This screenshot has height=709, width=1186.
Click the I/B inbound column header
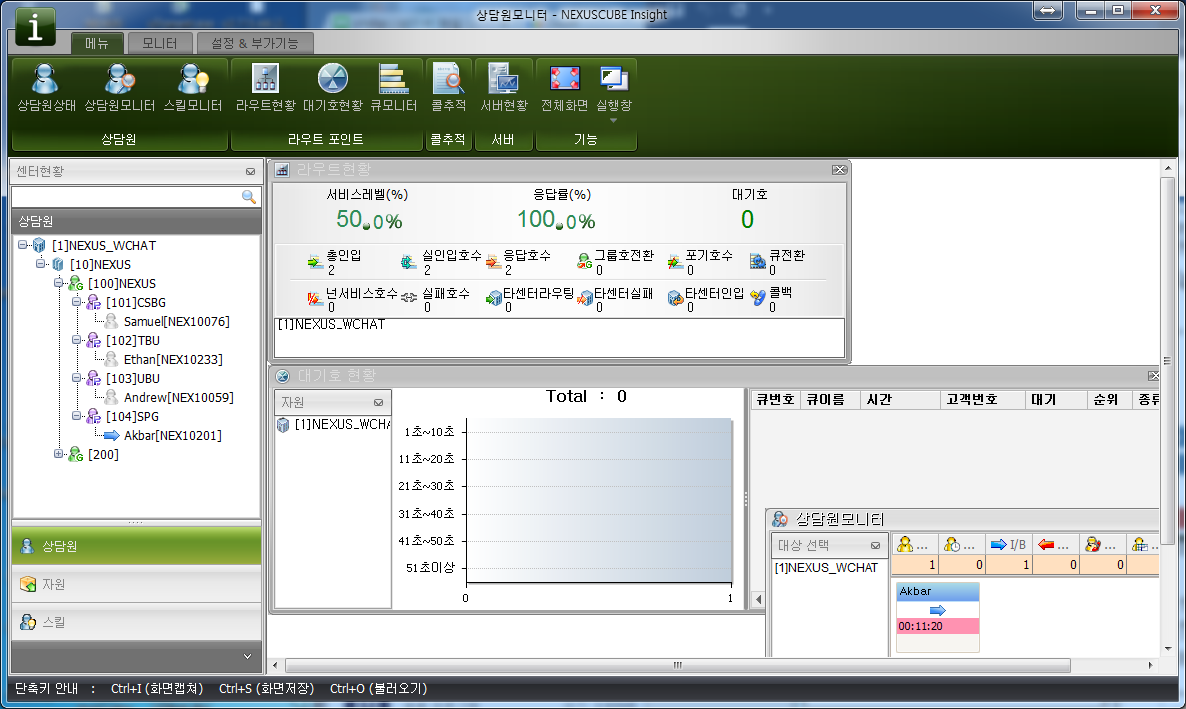(x=1008, y=545)
